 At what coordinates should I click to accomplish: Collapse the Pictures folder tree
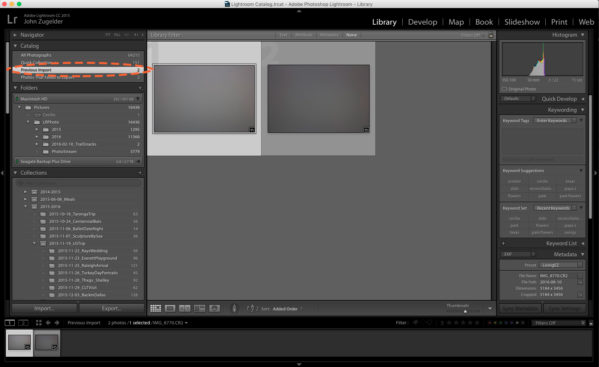pos(19,108)
